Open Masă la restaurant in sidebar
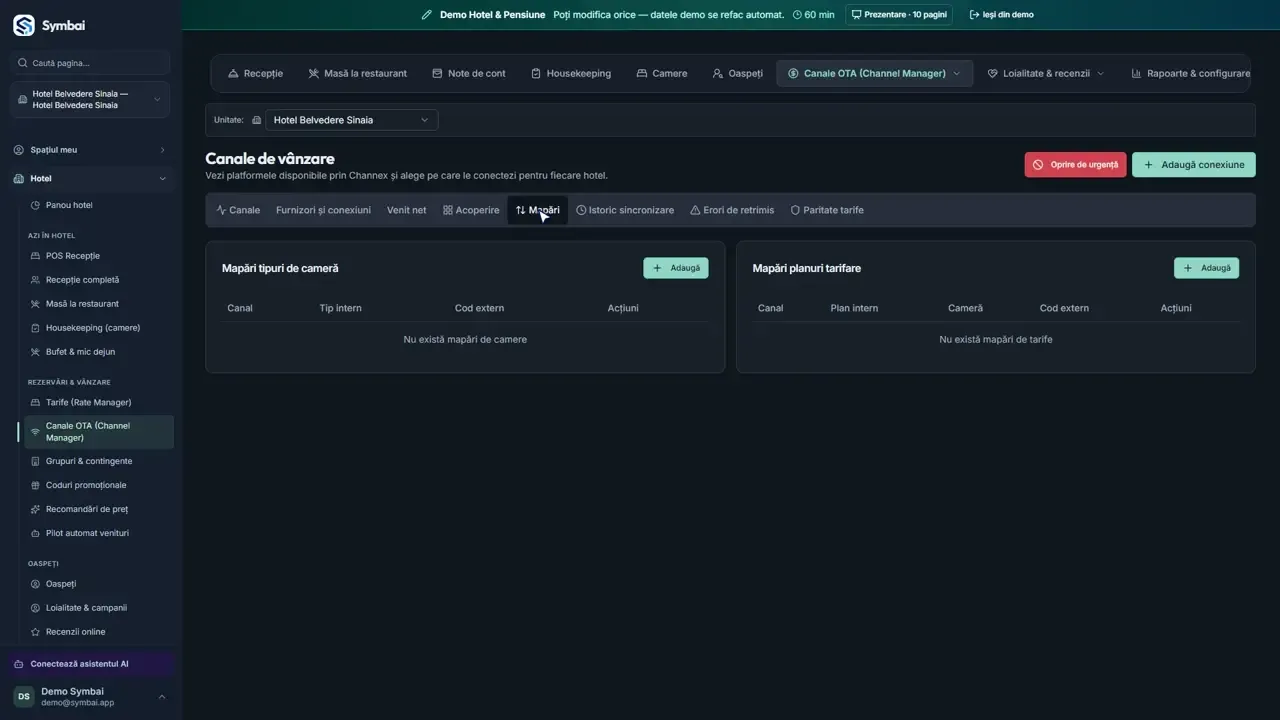Image resolution: width=1280 pixels, height=720 pixels. pyautogui.click(x=98, y=304)
